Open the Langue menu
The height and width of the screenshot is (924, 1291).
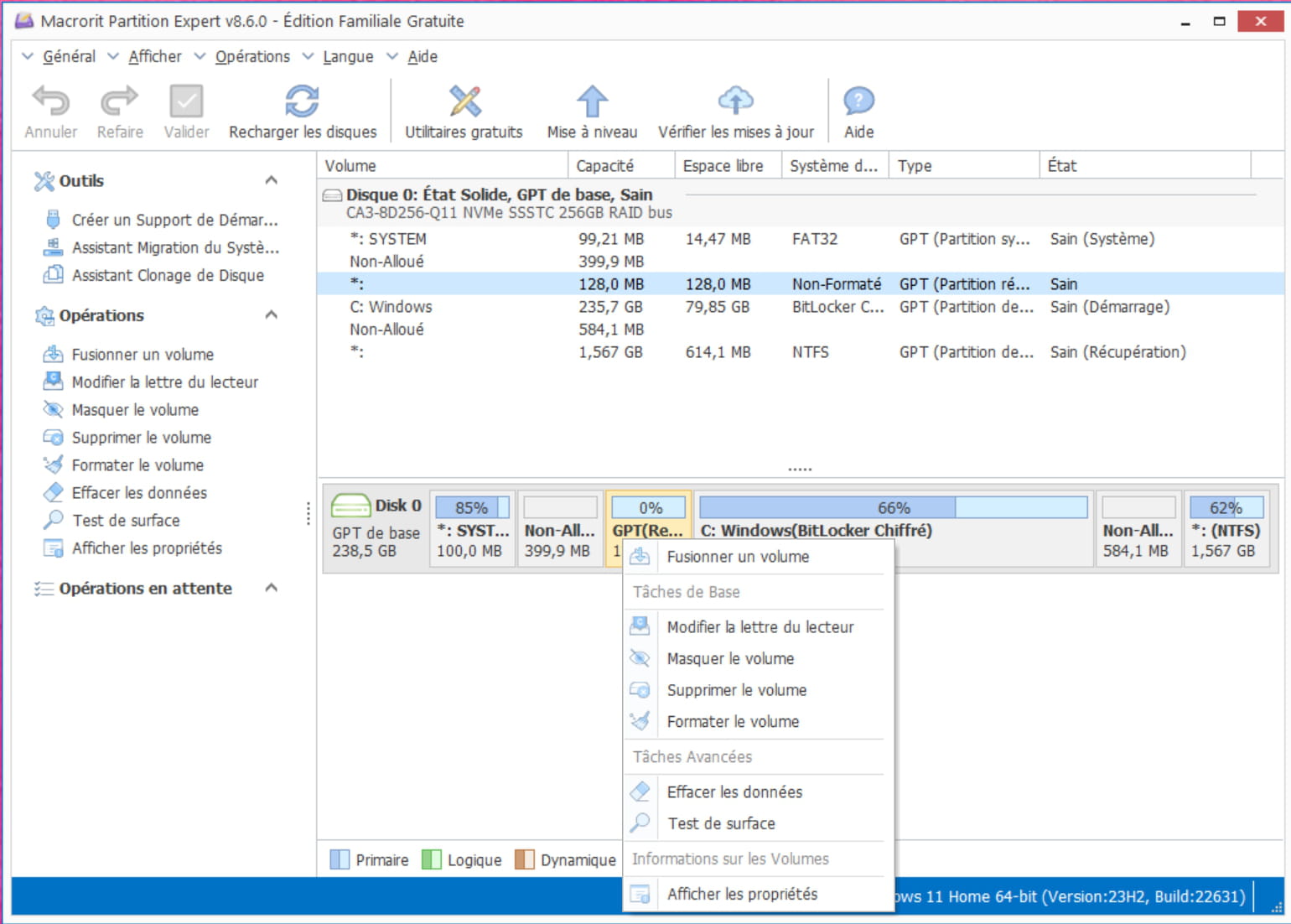coord(348,56)
